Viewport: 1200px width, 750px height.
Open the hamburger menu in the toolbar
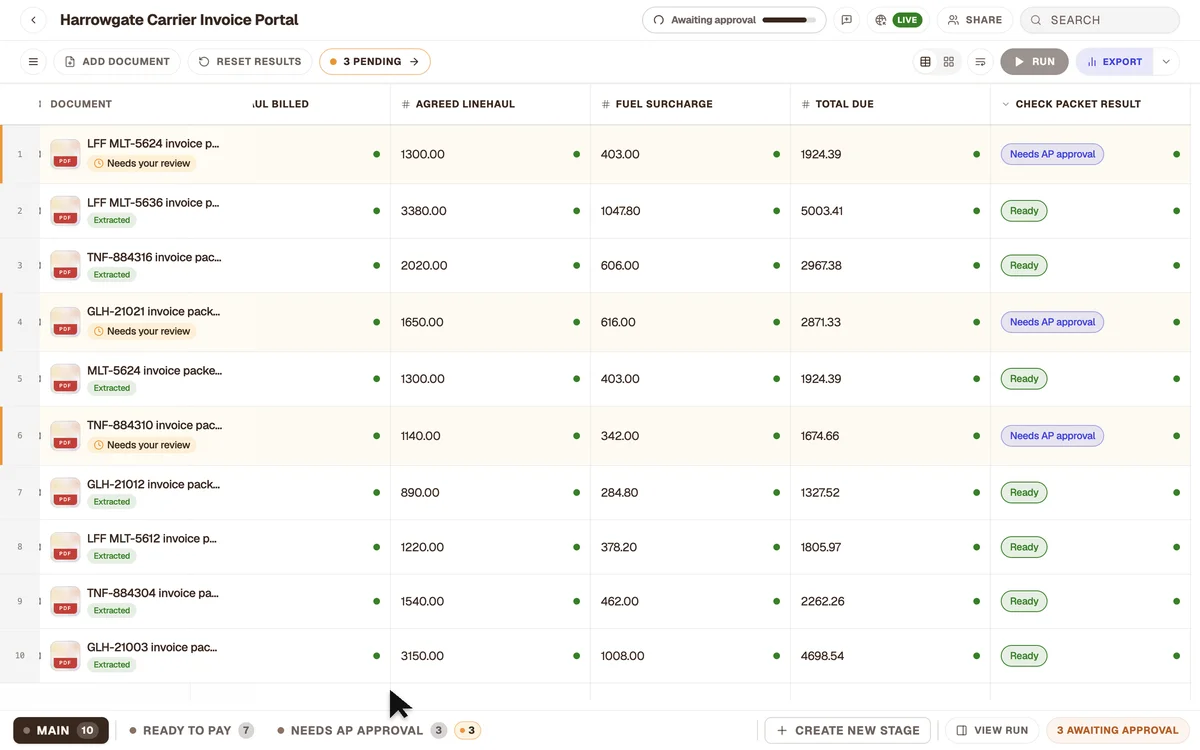coord(33,62)
